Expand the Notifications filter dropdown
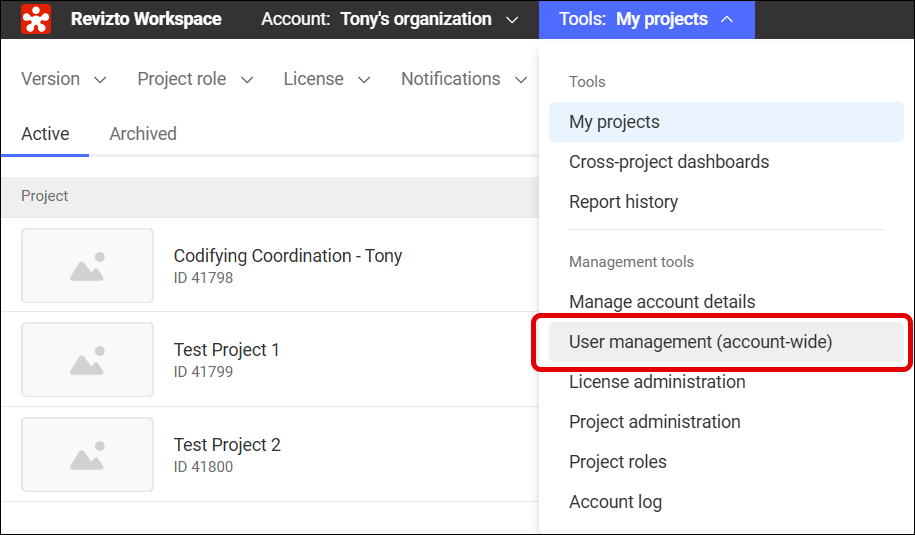 (x=464, y=79)
